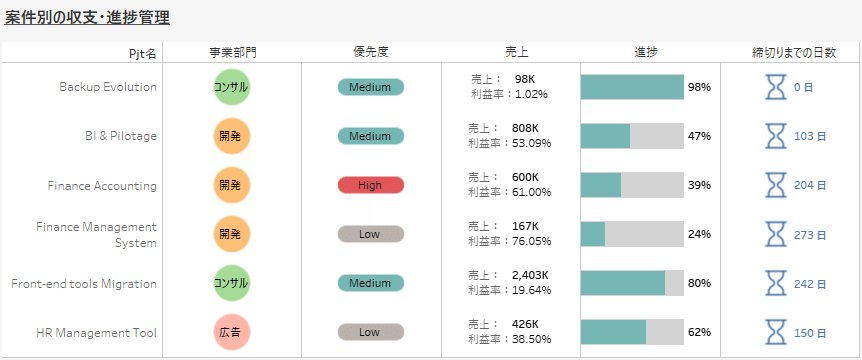This screenshot has width=862, height=360.
Task: Select red High priority badge
Action: 371,185
